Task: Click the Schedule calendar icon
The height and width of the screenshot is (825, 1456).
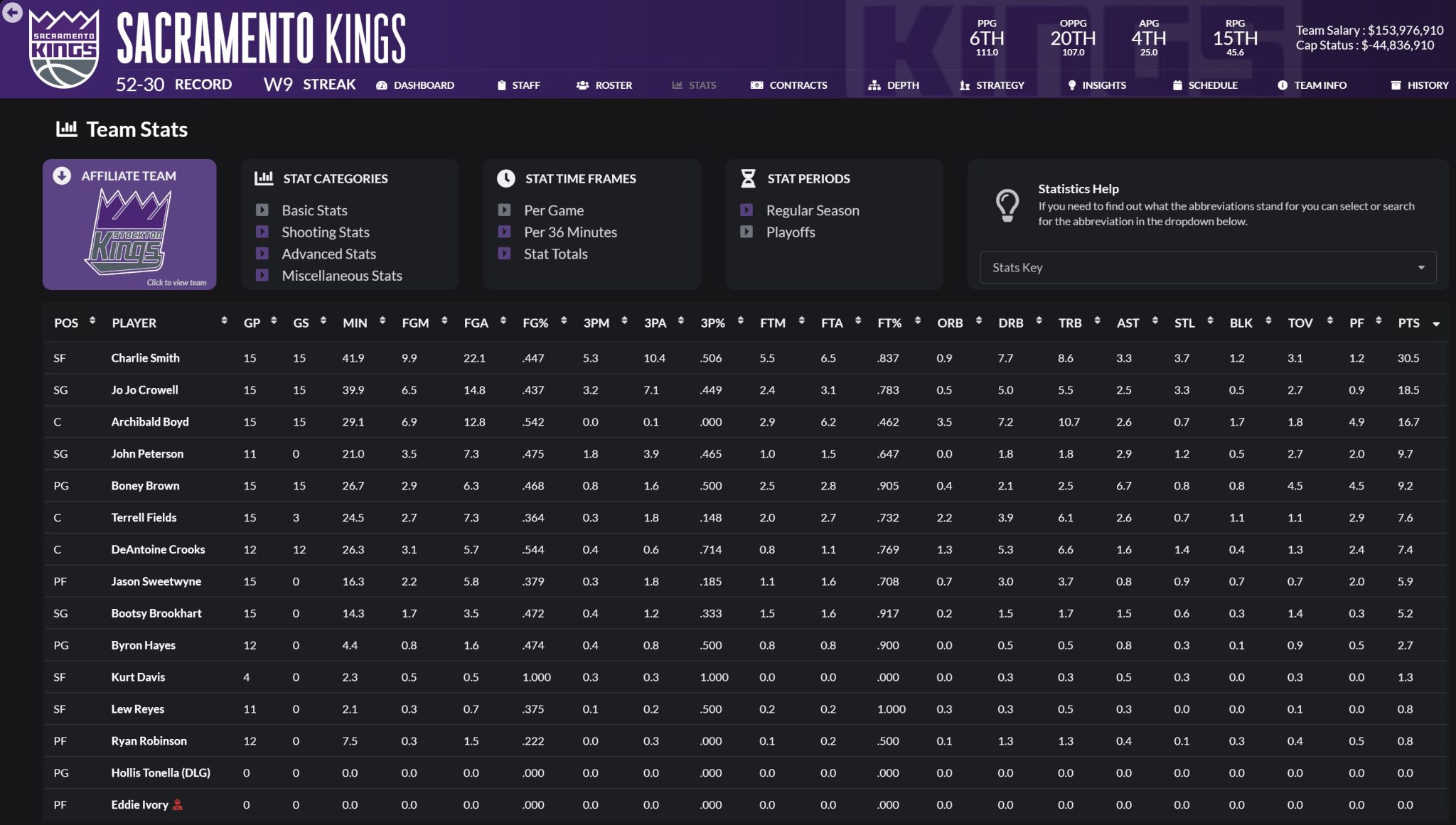Action: tap(1177, 85)
